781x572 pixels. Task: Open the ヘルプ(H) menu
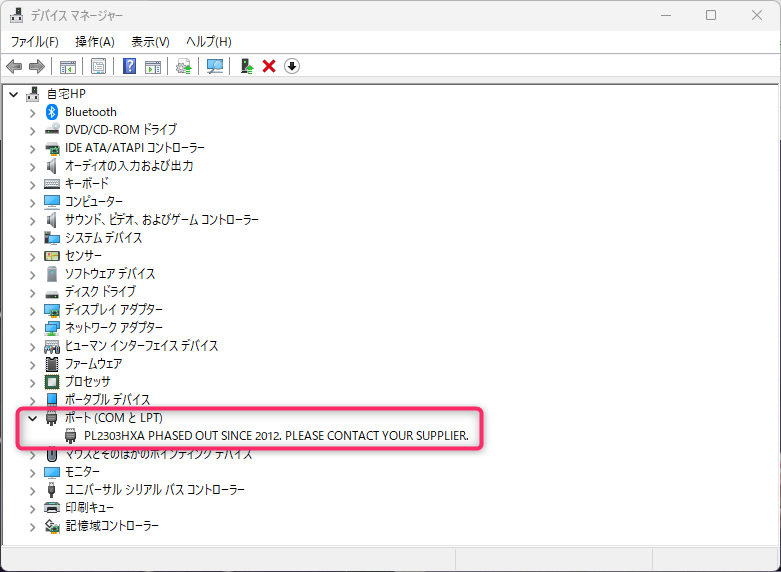209,42
